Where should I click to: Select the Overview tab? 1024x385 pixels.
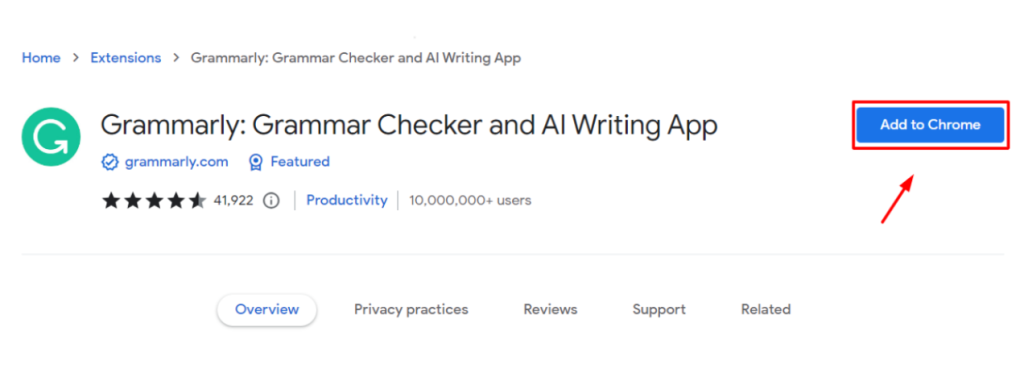[267, 309]
